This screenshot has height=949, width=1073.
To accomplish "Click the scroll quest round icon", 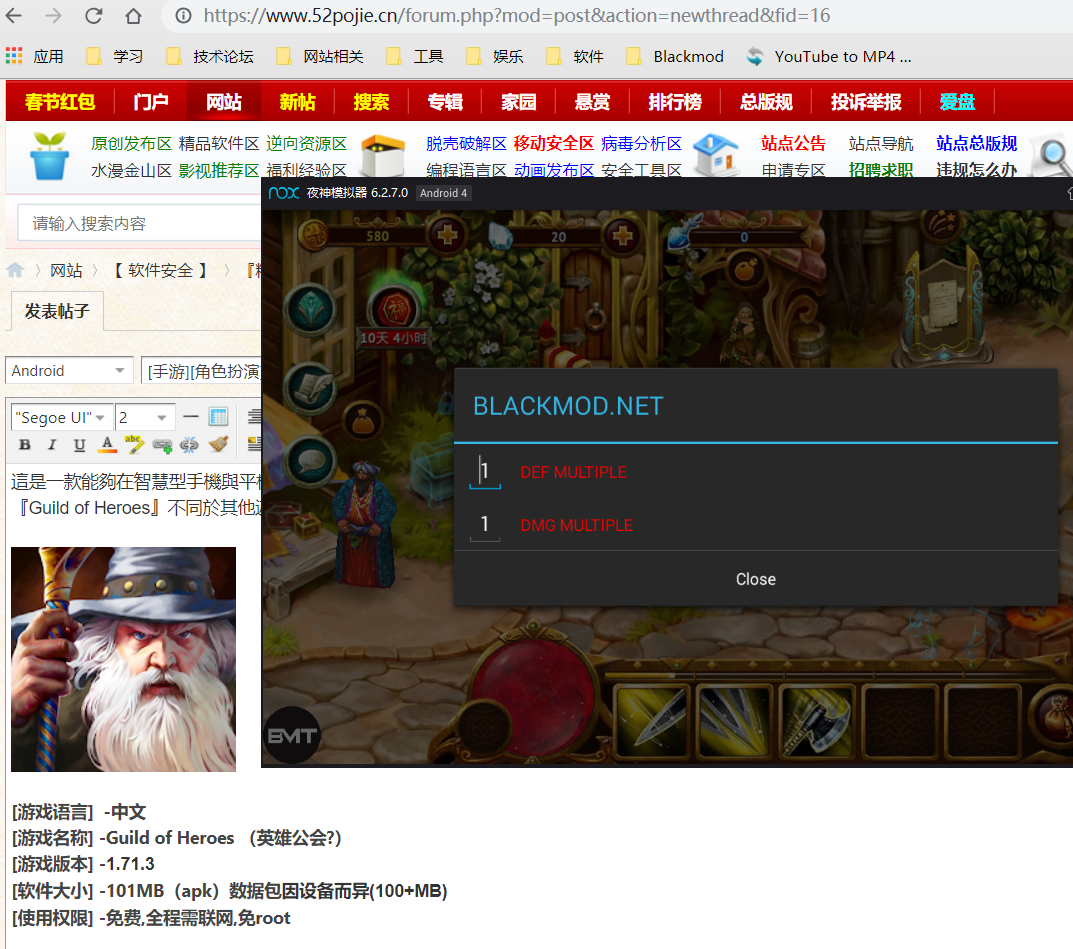I will tap(312, 388).
